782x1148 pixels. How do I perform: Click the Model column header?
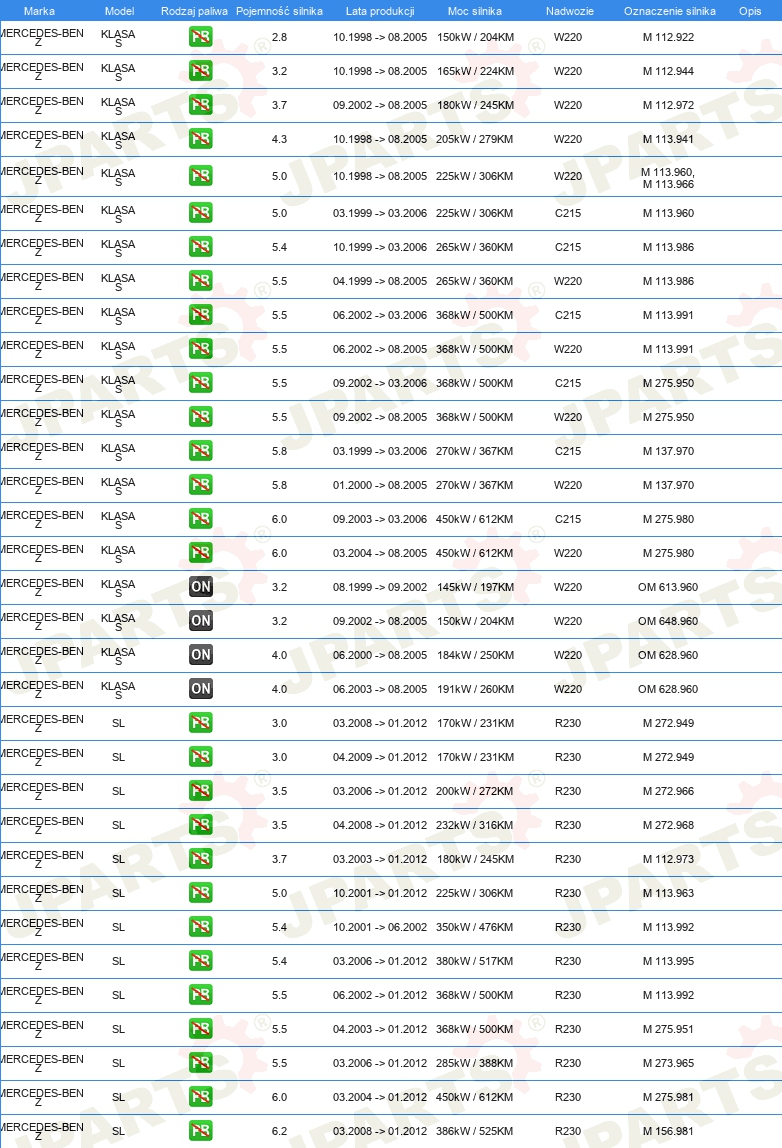[x=119, y=11]
